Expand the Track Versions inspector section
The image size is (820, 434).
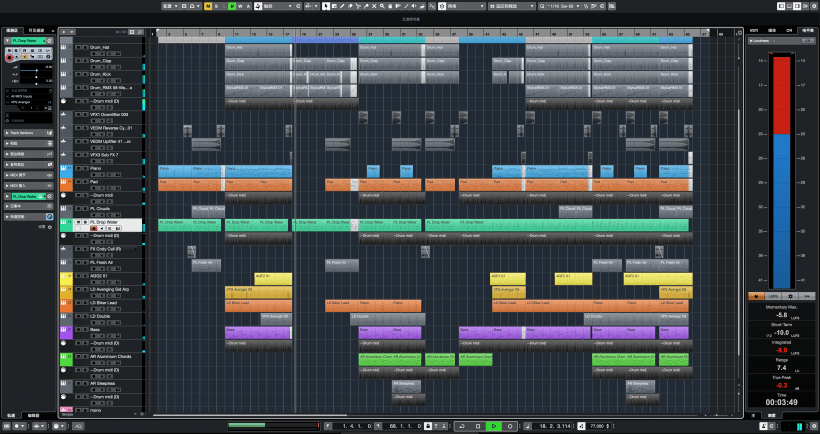pyautogui.click(x=29, y=133)
